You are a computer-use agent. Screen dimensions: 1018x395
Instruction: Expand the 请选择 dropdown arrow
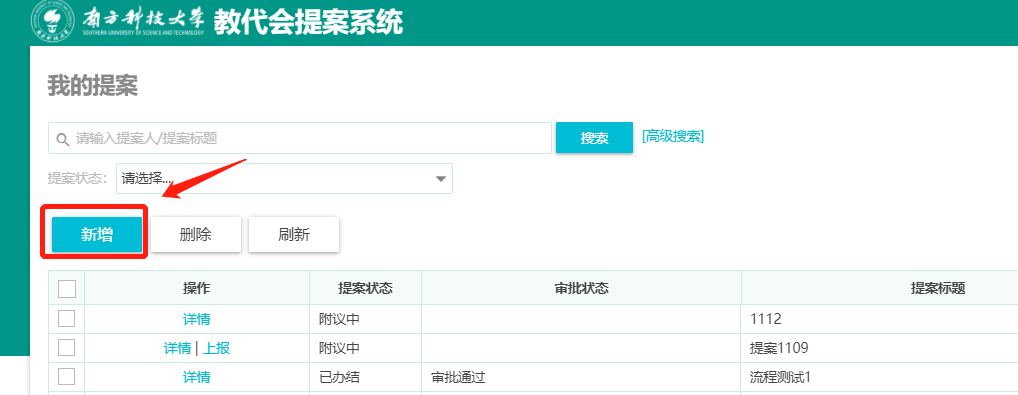click(x=441, y=179)
